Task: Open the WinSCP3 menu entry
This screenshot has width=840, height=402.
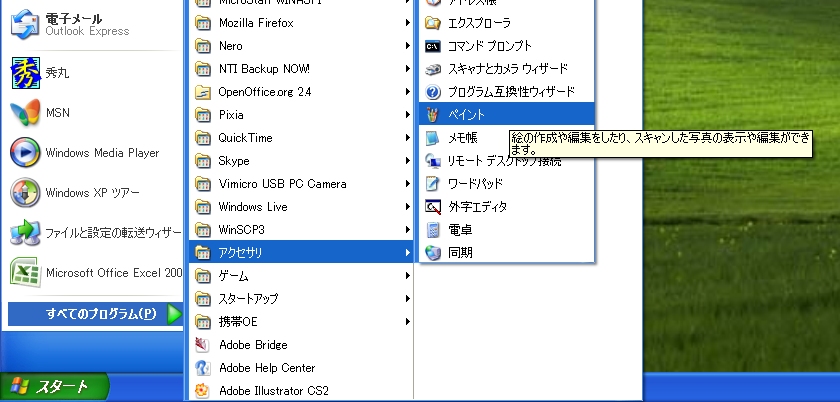Action: coord(301,230)
